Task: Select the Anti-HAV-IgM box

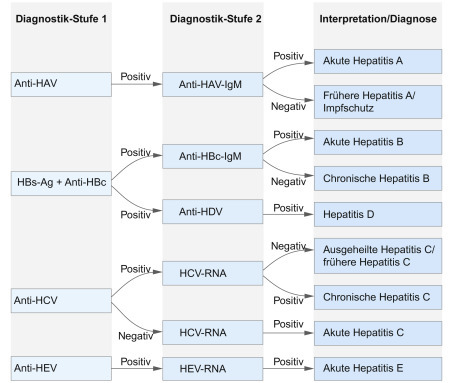Action: click(213, 84)
